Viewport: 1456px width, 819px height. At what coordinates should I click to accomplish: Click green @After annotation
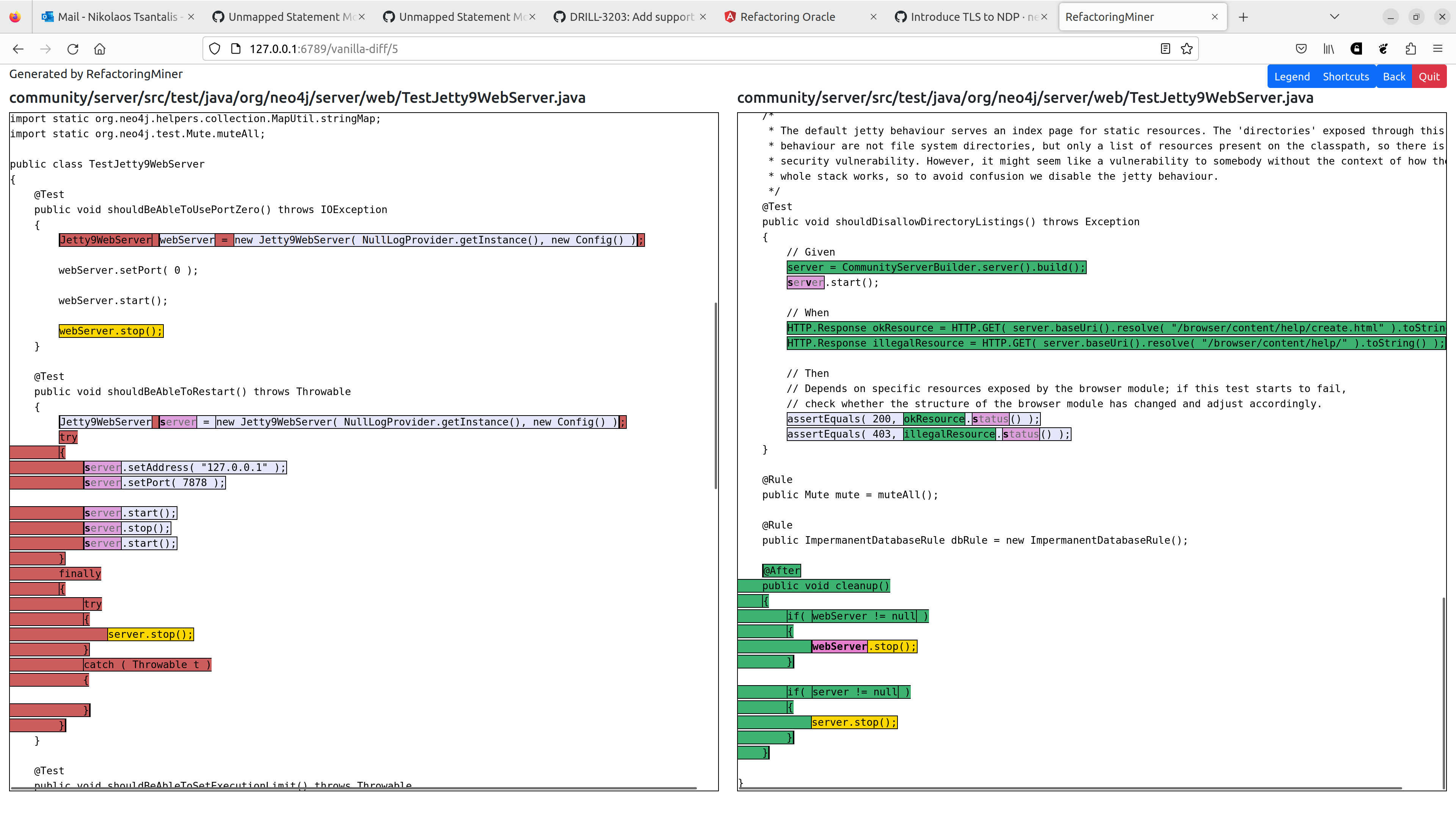(x=782, y=571)
